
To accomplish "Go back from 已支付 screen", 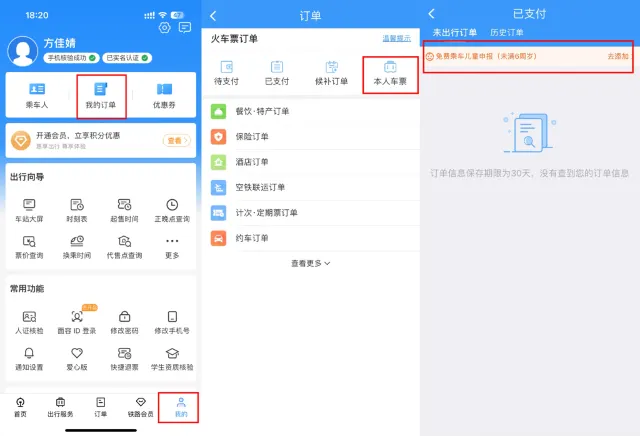I will click(x=431, y=14).
